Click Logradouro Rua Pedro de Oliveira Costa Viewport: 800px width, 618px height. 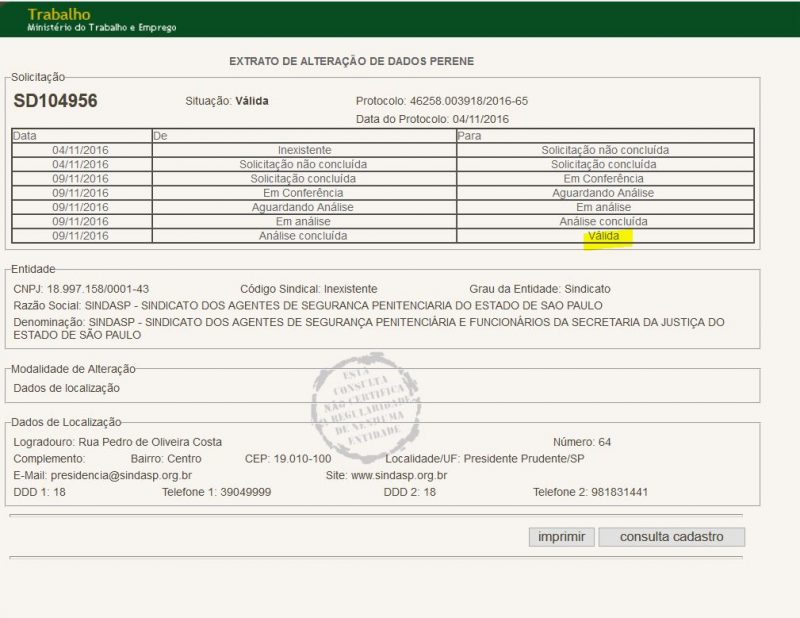[117, 442]
